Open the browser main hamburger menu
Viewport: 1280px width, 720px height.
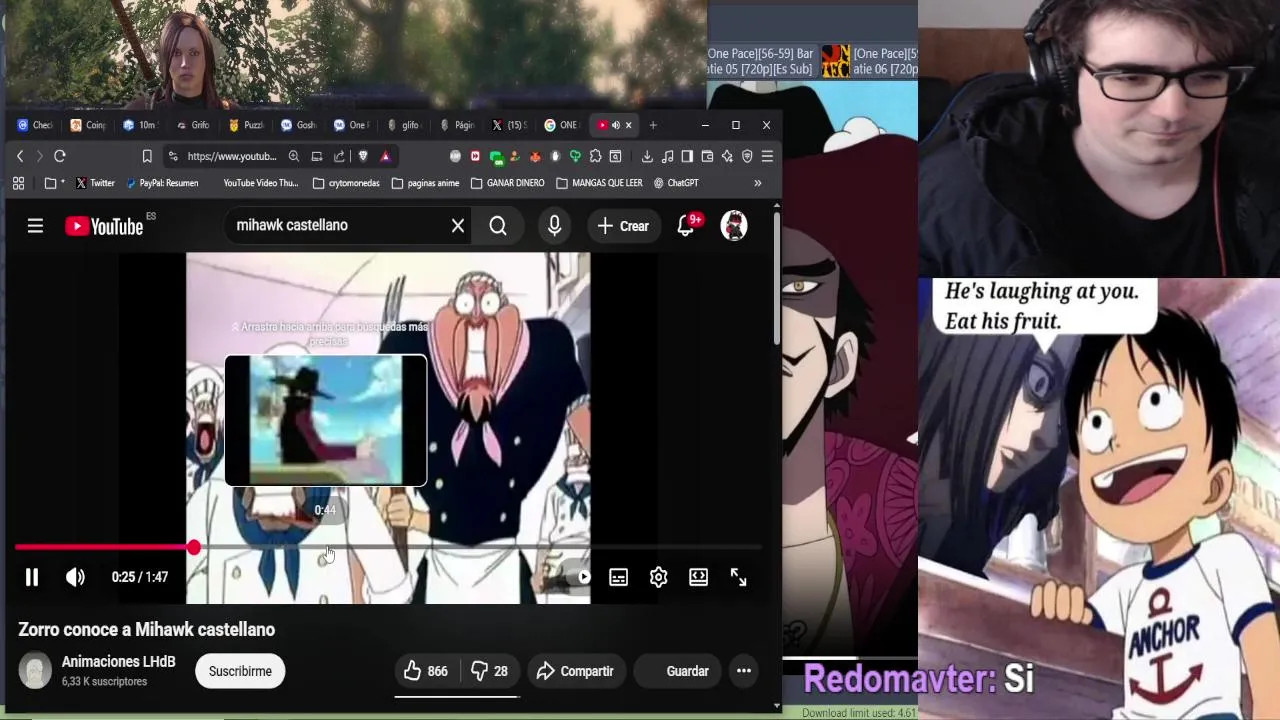(x=767, y=156)
